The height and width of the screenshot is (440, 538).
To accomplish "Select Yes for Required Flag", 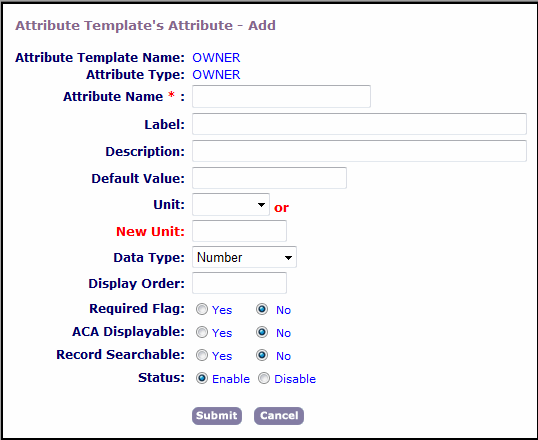I will [202, 309].
